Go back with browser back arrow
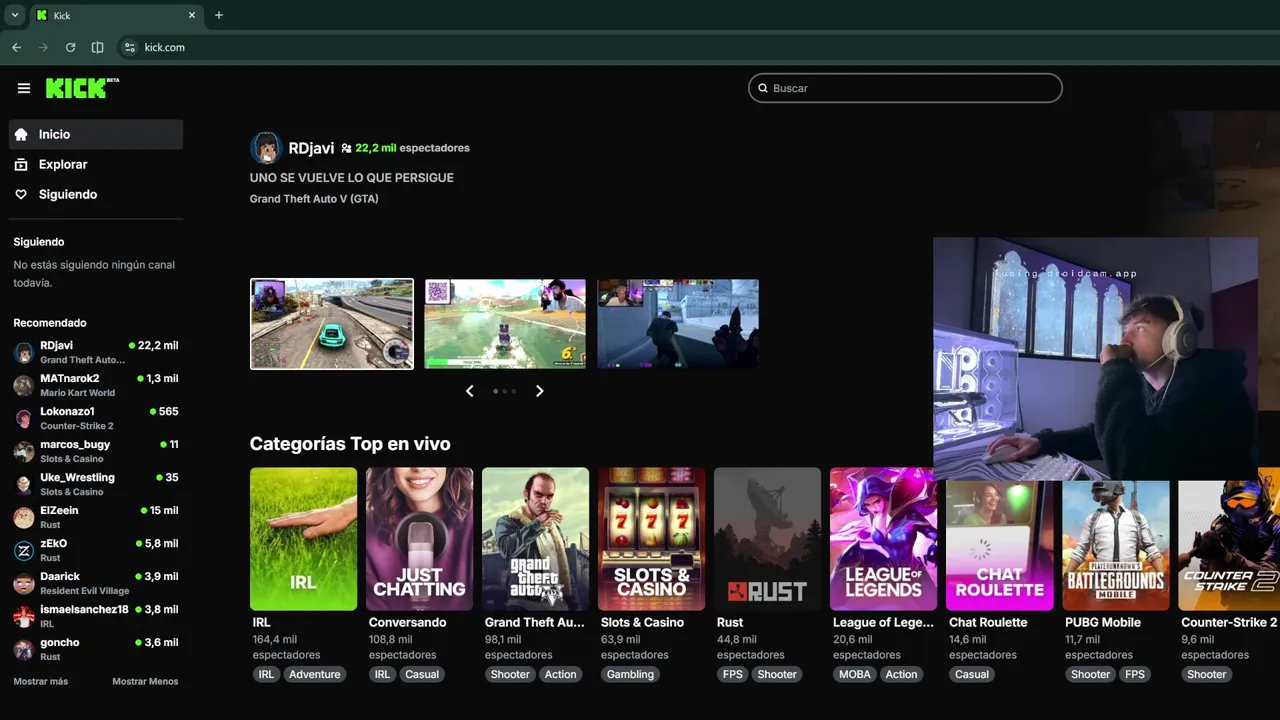 point(16,47)
